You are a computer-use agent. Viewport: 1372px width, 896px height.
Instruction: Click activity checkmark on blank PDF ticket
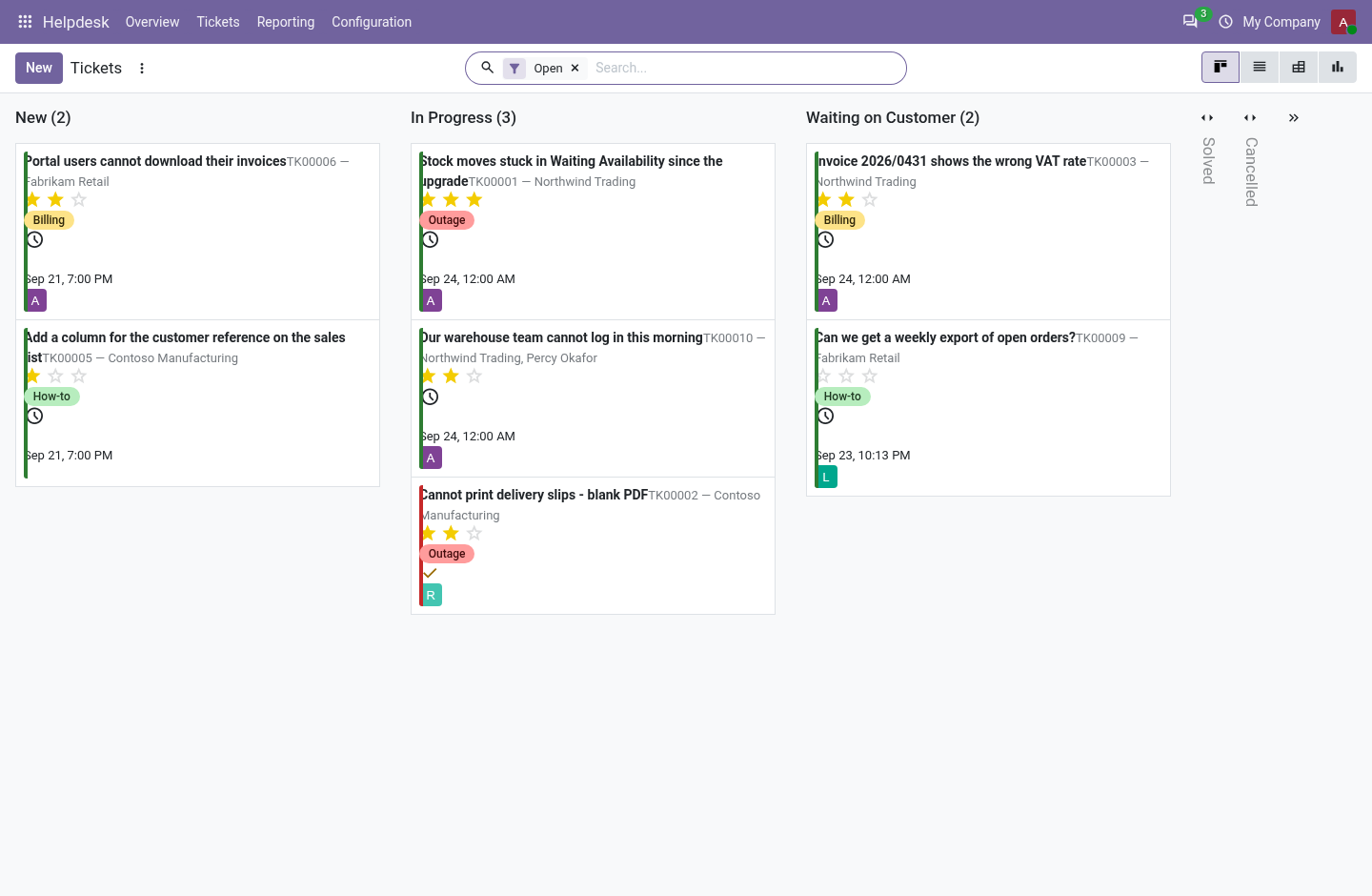430,573
